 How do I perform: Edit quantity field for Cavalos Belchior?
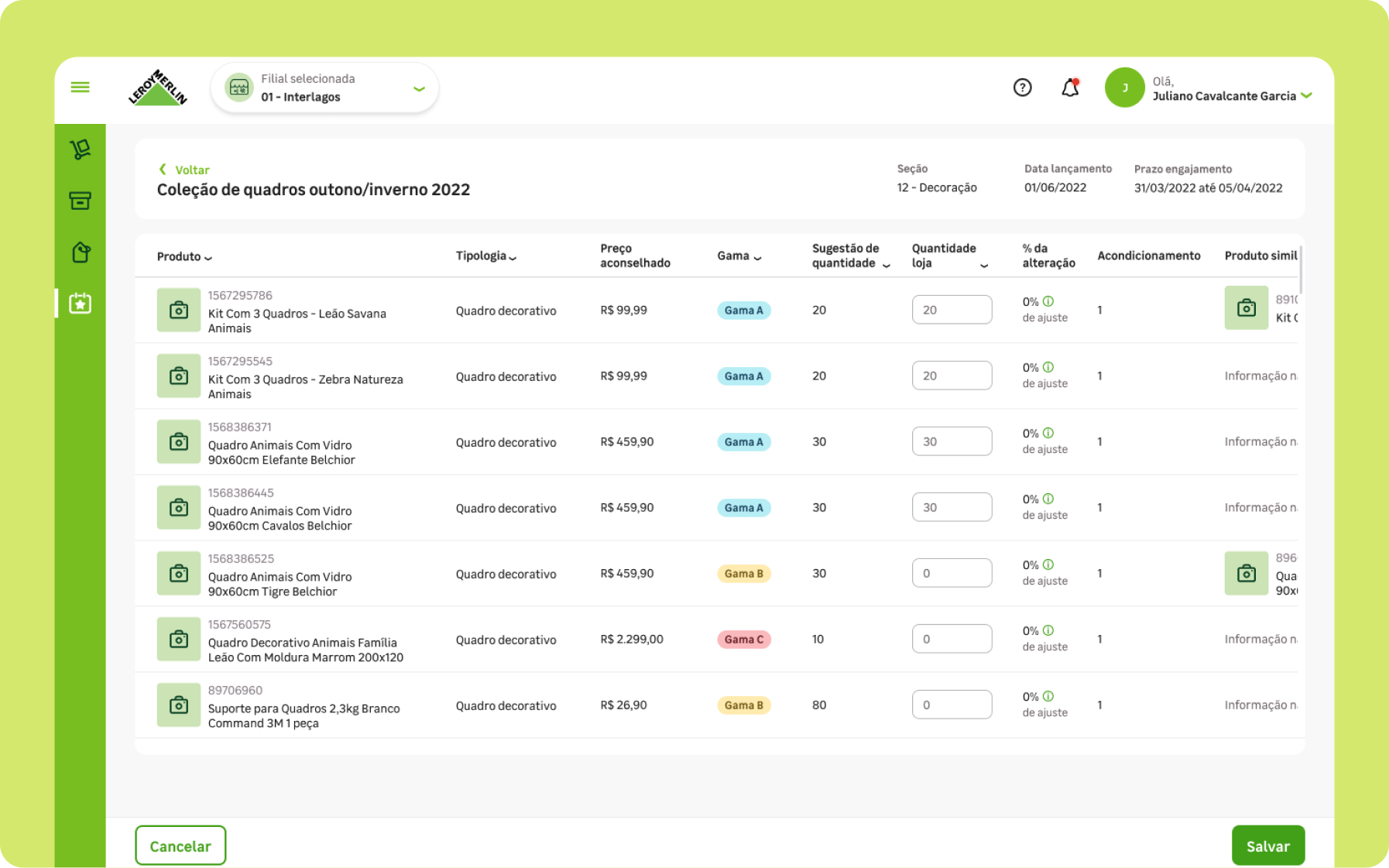[x=952, y=507]
